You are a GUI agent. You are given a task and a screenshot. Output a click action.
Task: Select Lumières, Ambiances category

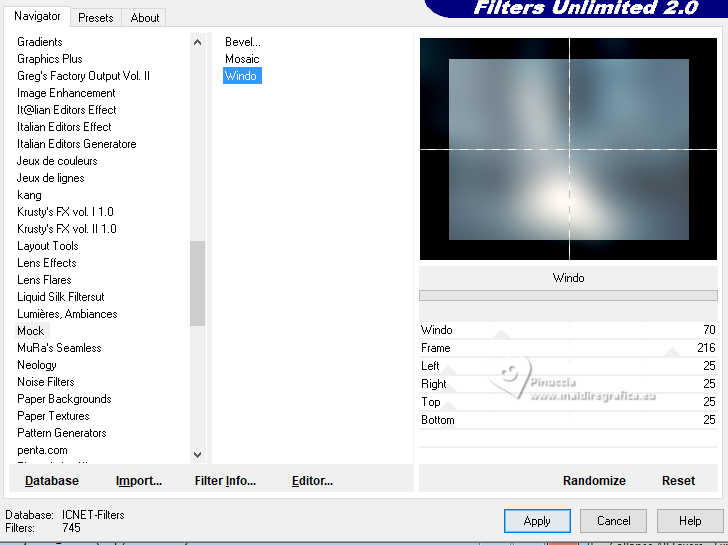tap(67, 314)
